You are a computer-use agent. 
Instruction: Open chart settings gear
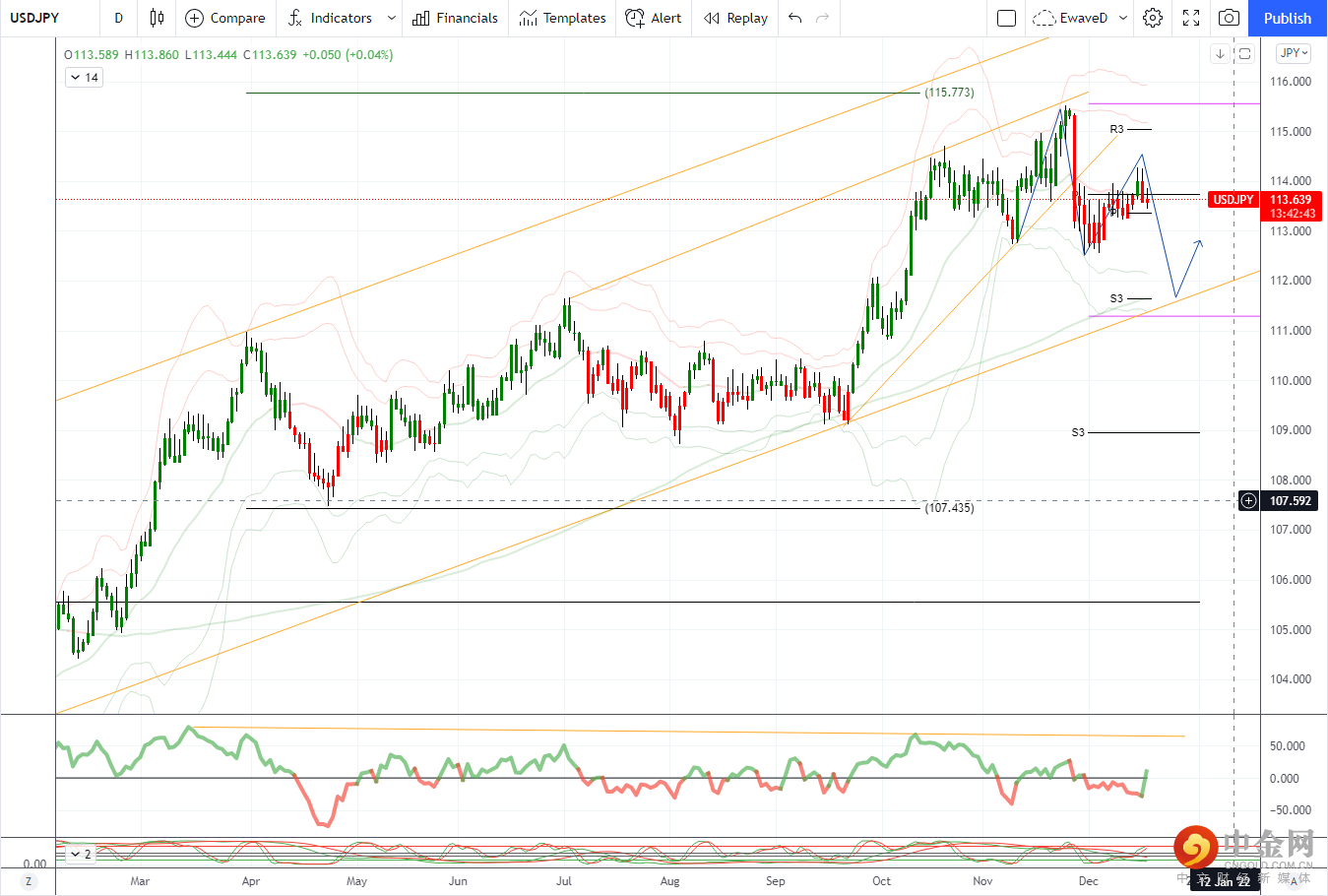(1153, 18)
